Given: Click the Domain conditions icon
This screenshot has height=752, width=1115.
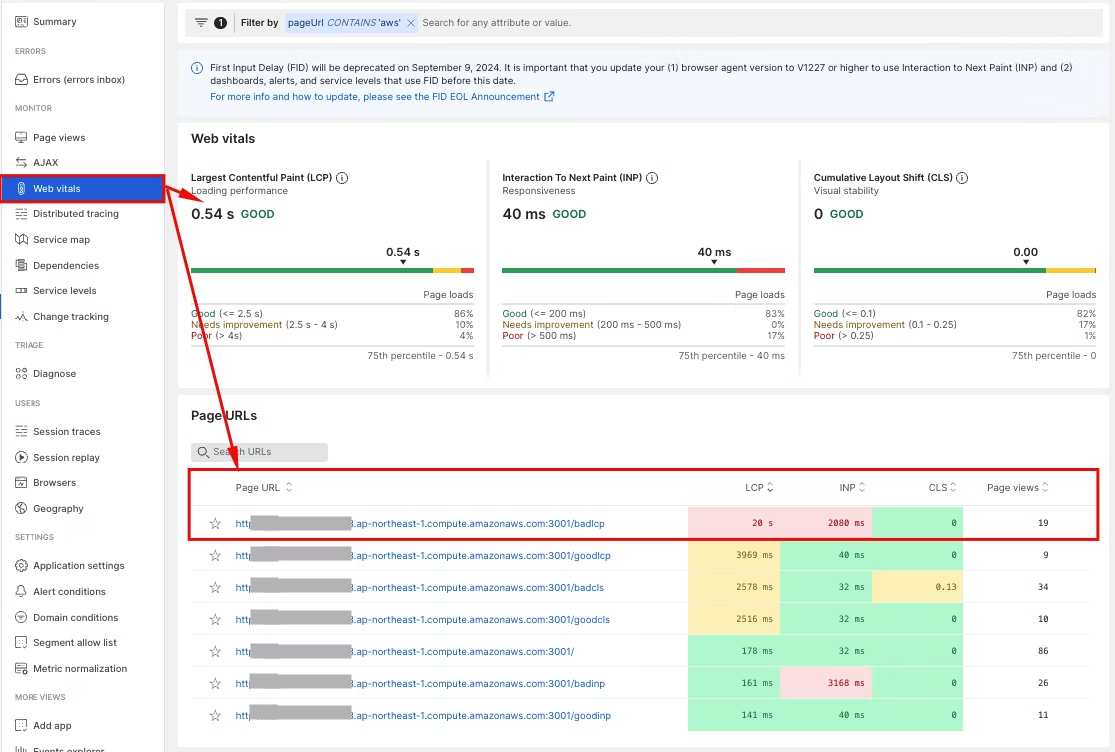Looking at the screenshot, I should click(x=21, y=618).
